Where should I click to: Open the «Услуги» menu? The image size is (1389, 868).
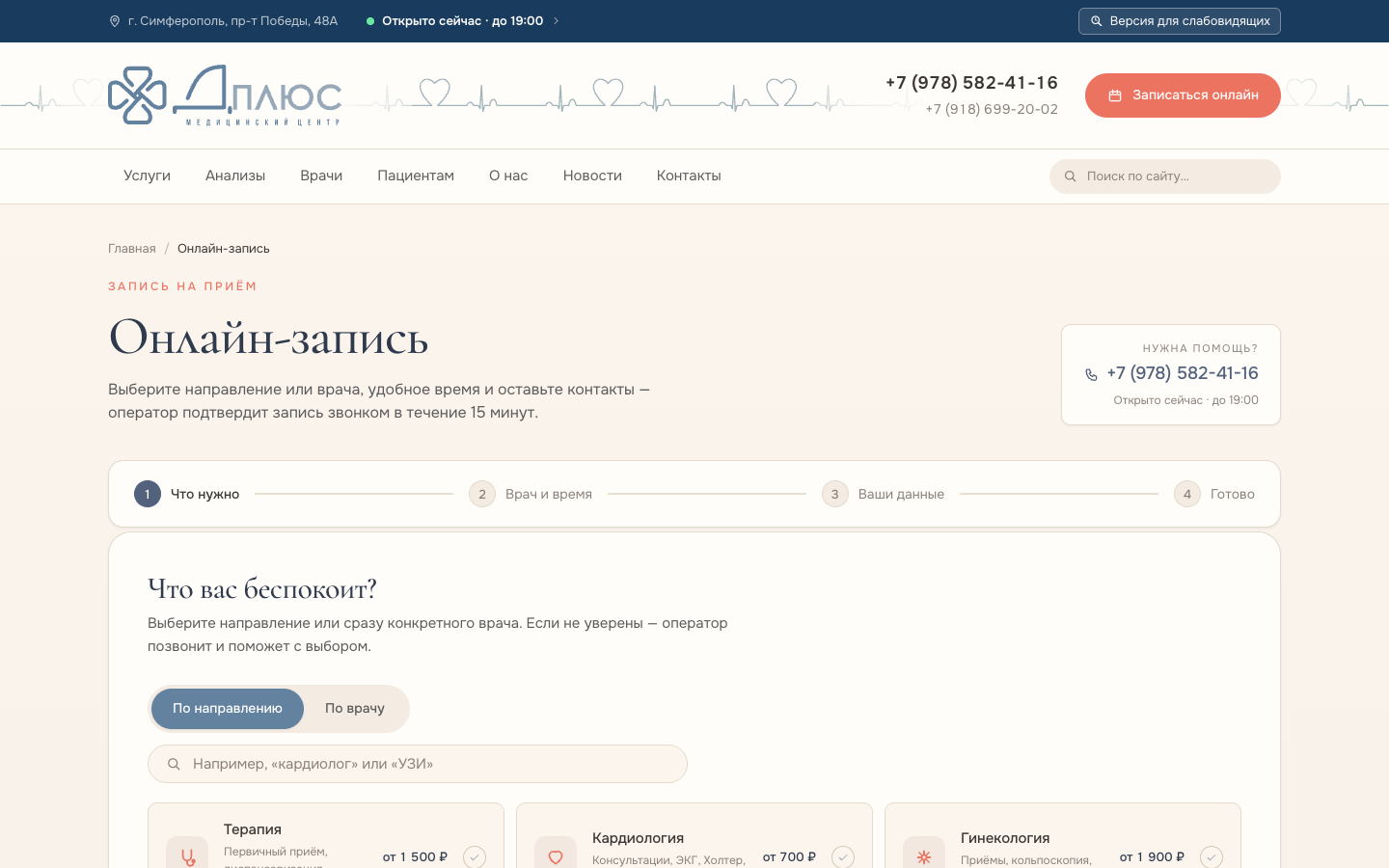[x=147, y=176]
